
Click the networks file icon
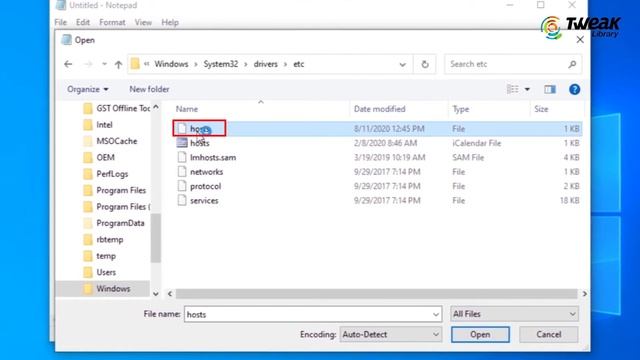(x=182, y=171)
